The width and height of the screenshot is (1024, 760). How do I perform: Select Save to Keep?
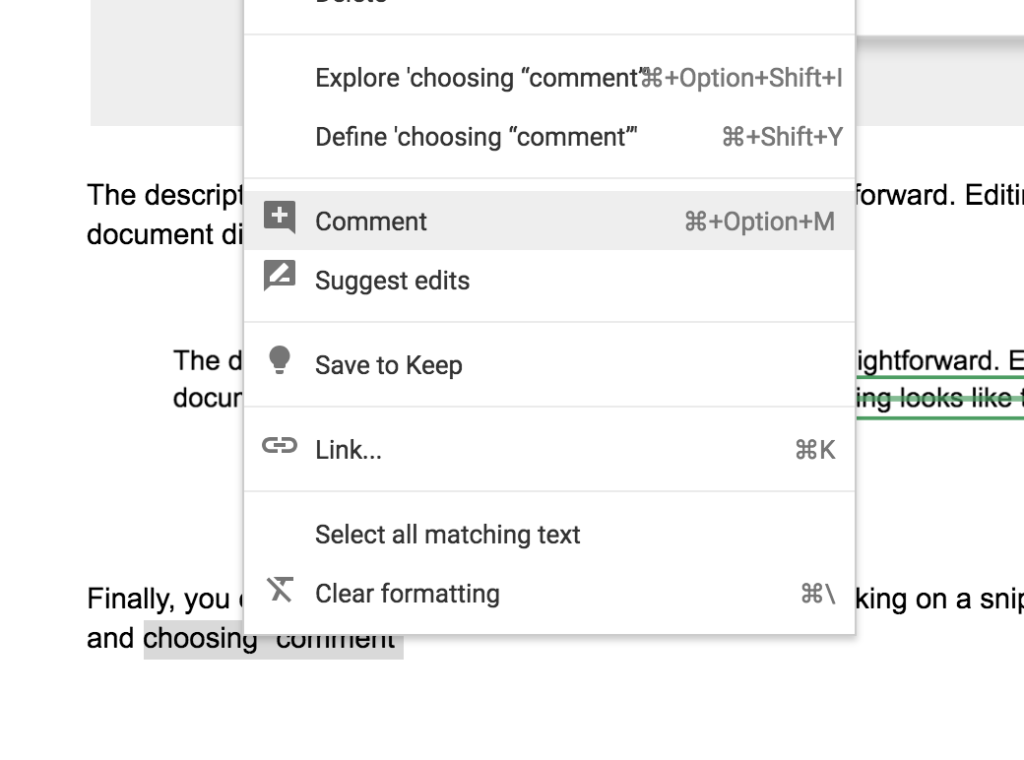click(388, 365)
